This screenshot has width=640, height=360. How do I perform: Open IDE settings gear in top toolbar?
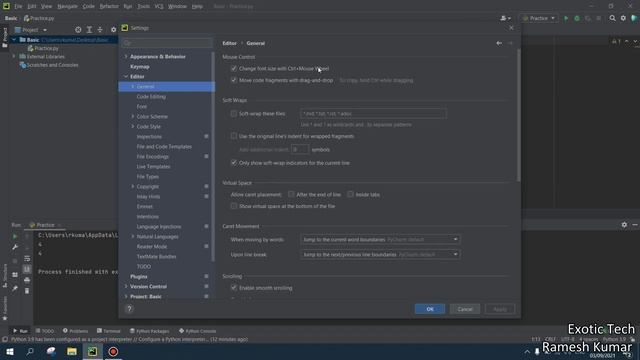(623, 18)
